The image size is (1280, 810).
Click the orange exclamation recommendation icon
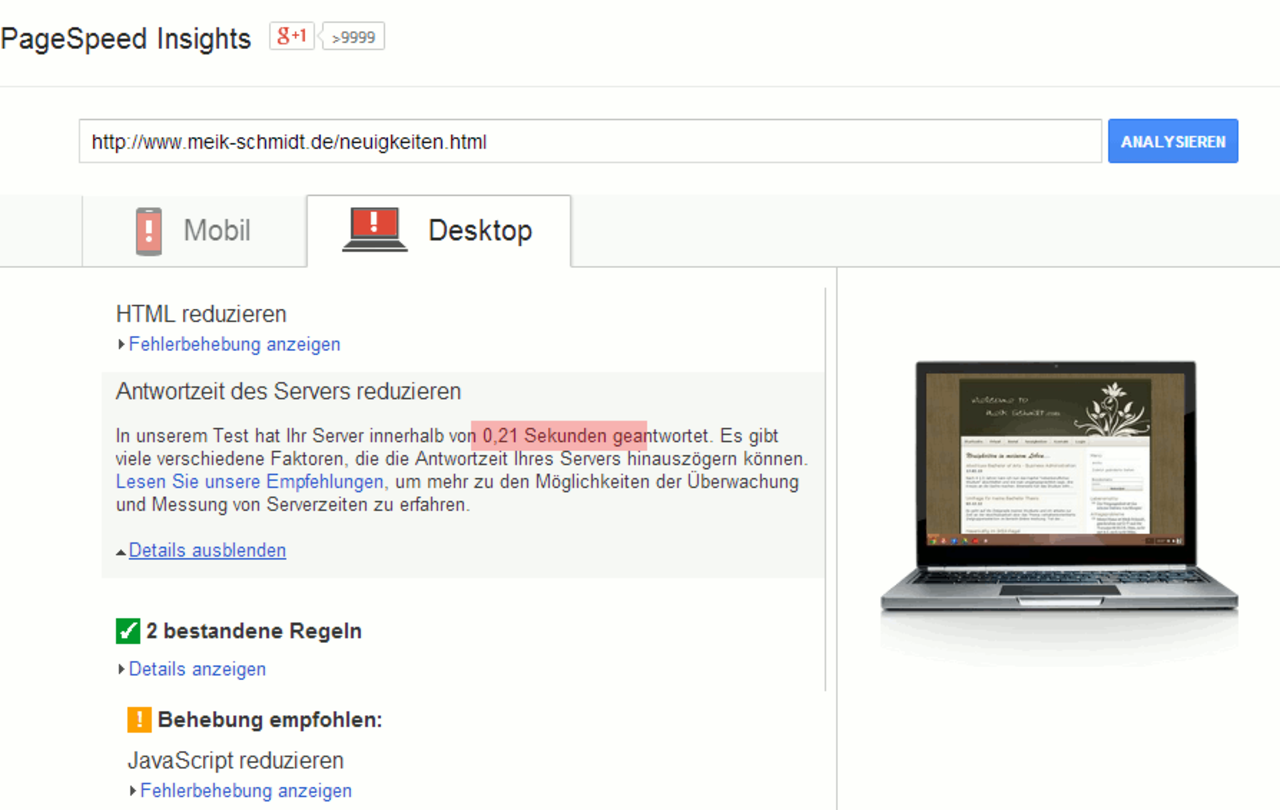(139, 719)
